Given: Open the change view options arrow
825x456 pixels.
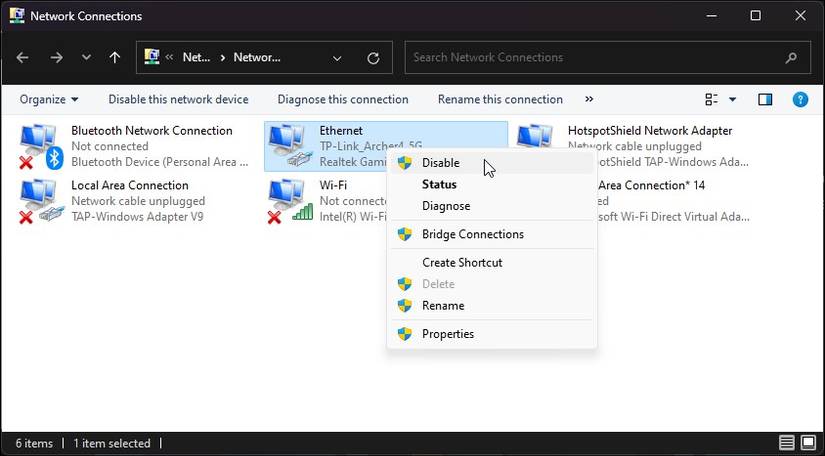Looking at the screenshot, I should click(732, 99).
